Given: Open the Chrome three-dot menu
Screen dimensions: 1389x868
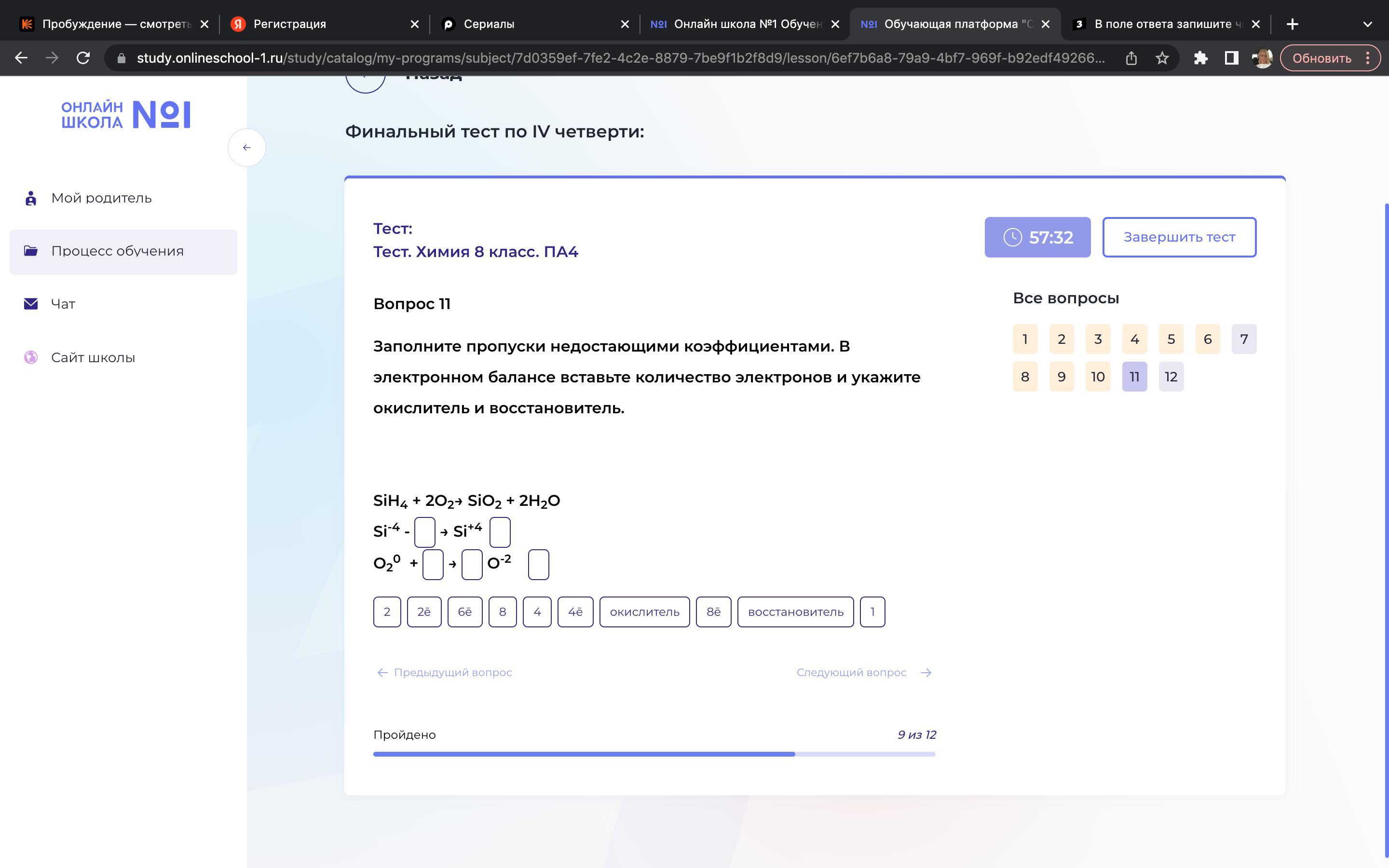Looking at the screenshot, I should click(1368, 58).
